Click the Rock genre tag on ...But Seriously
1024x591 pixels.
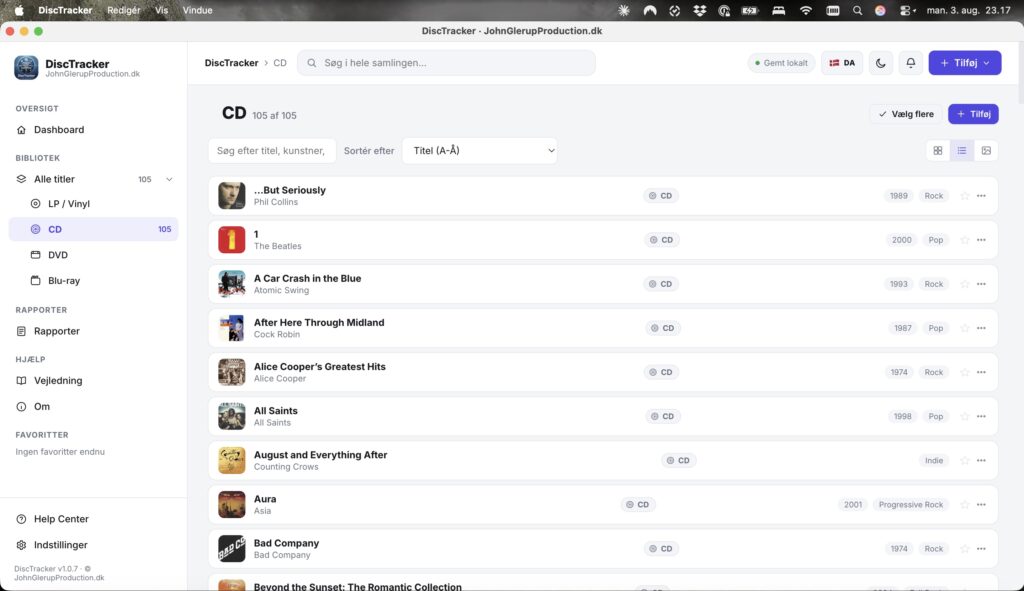click(x=933, y=196)
